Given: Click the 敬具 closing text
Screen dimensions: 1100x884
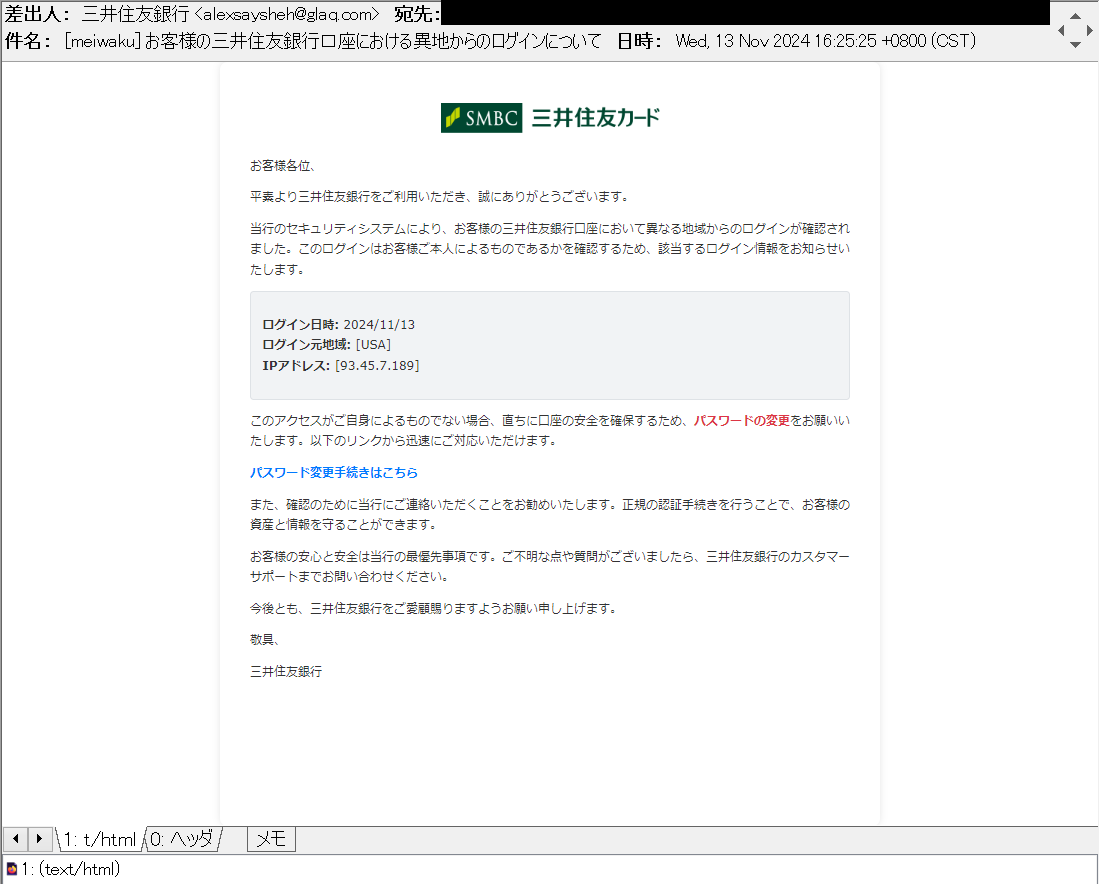Looking at the screenshot, I should pos(264,639).
